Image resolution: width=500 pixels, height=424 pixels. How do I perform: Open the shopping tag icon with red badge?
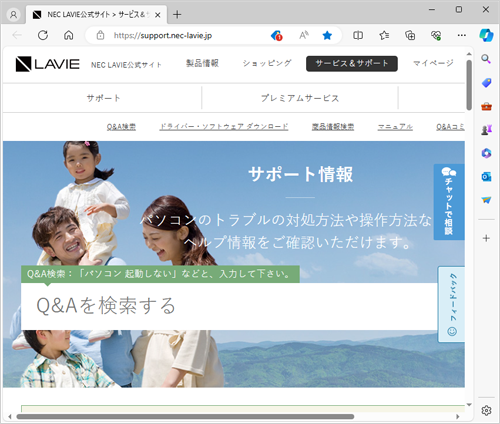click(x=276, y=35)
